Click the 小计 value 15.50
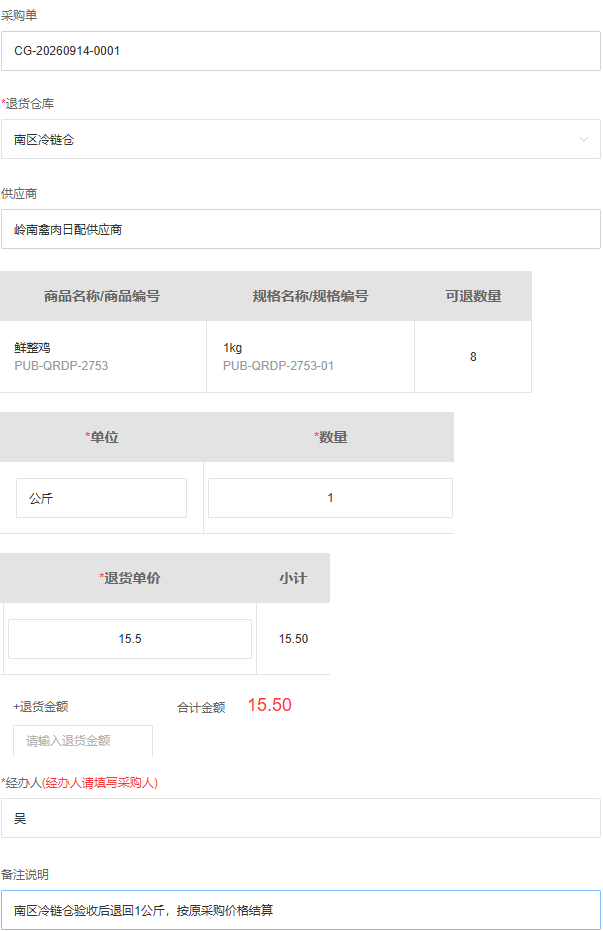The image size is (603, 931). click(294, 639)
